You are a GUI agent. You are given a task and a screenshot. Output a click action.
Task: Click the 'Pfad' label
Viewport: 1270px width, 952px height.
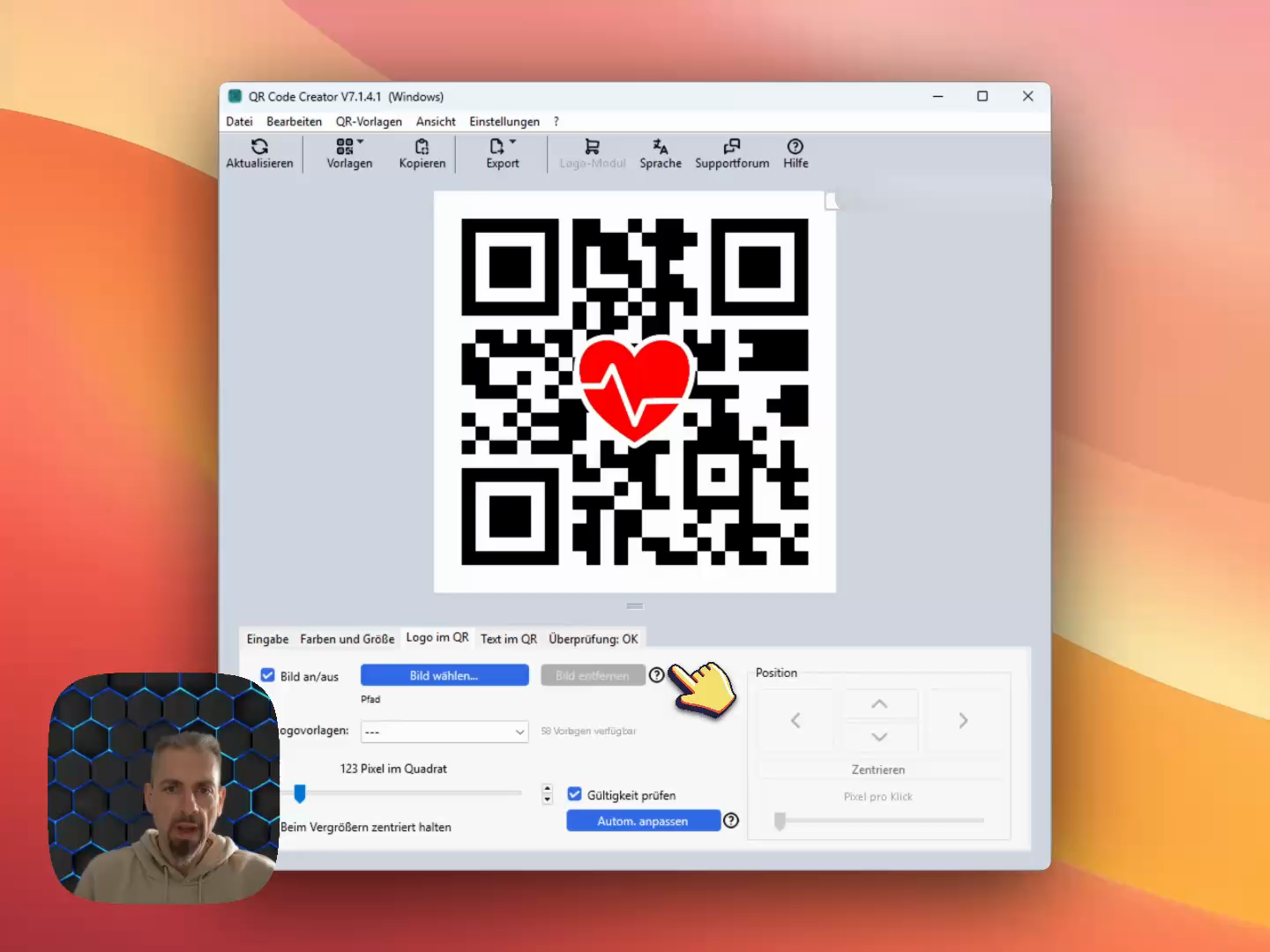tap(370, 699)
